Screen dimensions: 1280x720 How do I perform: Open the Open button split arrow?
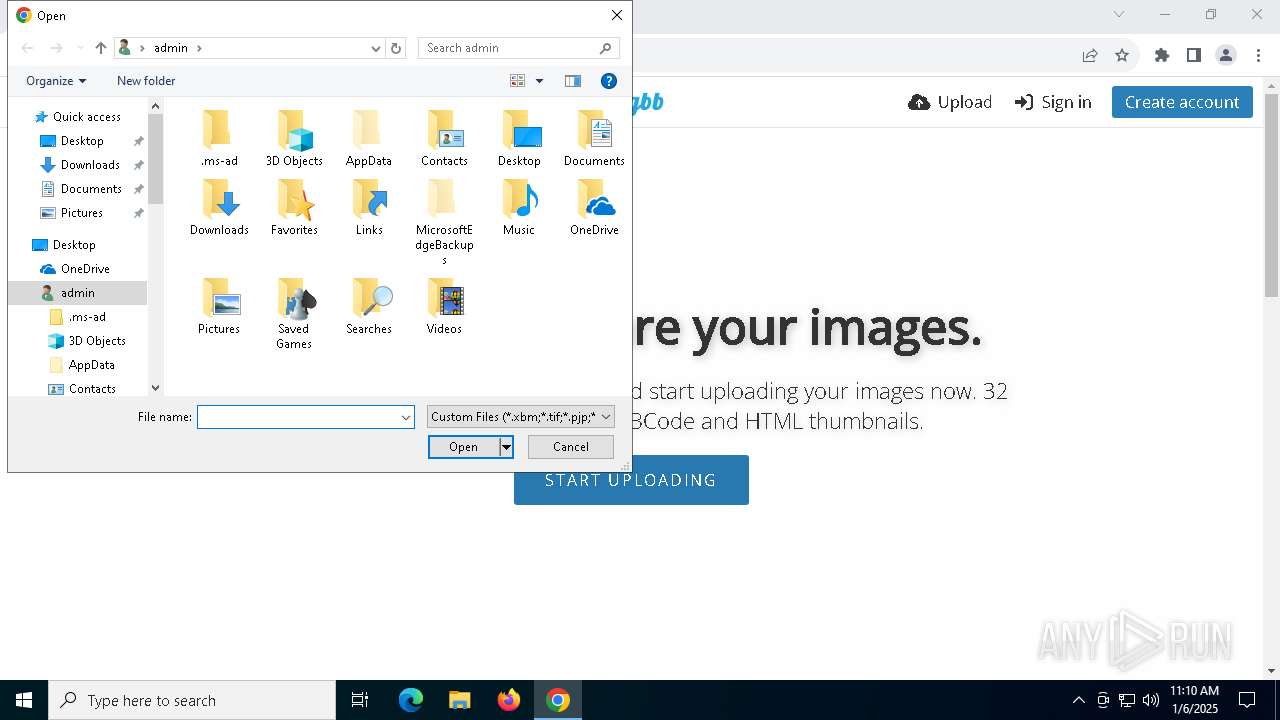tap(506, 447)
